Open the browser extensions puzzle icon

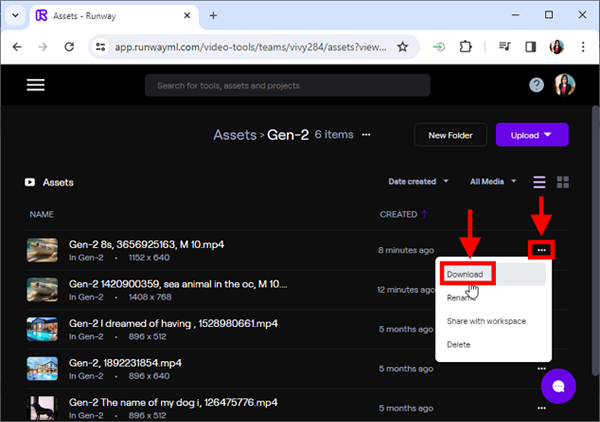pyautogui.click(x=465, y=47)
